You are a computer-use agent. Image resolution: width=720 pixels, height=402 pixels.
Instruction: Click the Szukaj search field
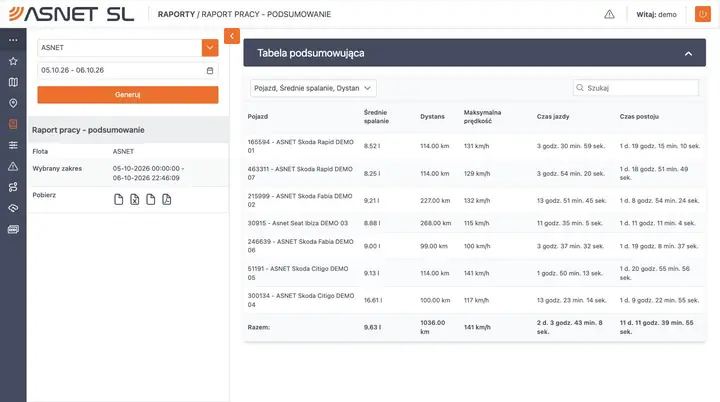coord(636,88)
